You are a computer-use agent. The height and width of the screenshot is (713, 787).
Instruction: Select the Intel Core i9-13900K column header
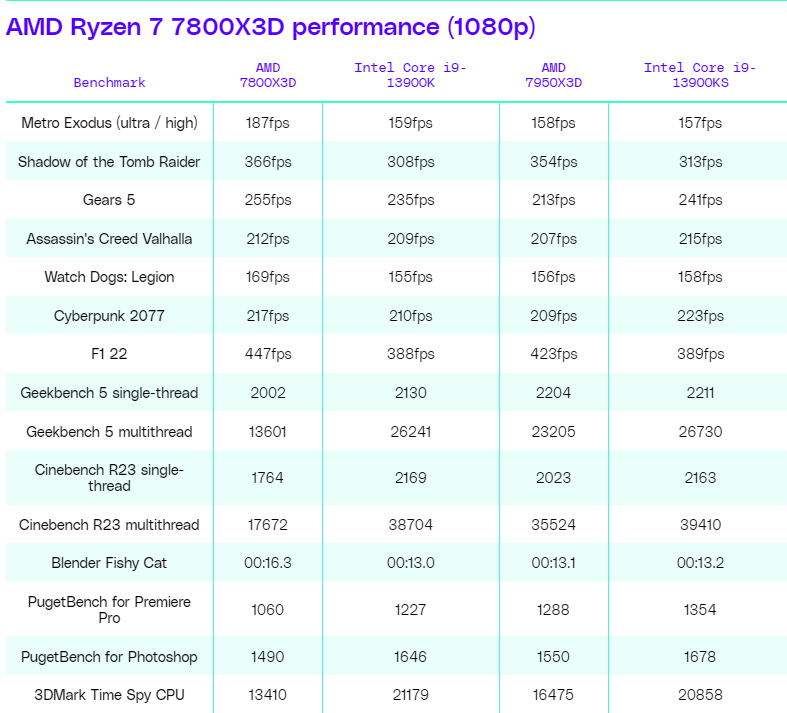point(411,75)
